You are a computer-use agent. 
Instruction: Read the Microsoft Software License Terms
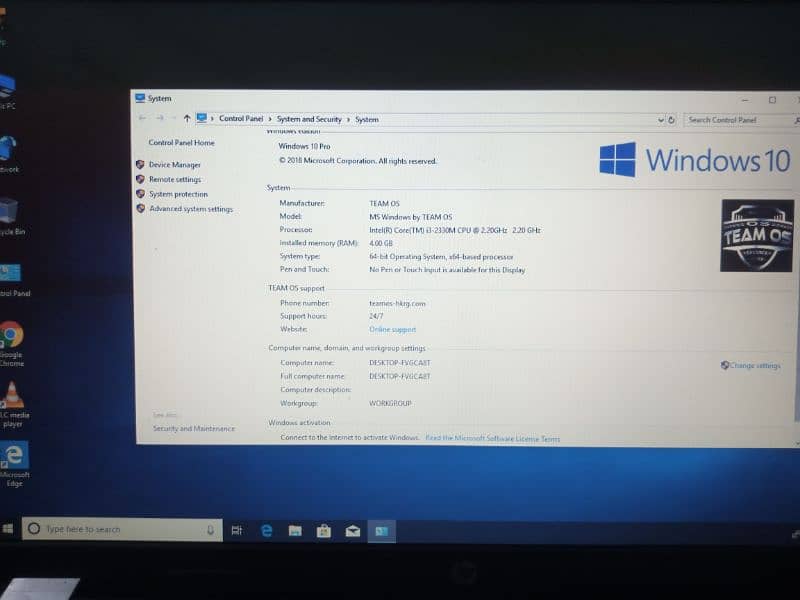click(492, 439)
